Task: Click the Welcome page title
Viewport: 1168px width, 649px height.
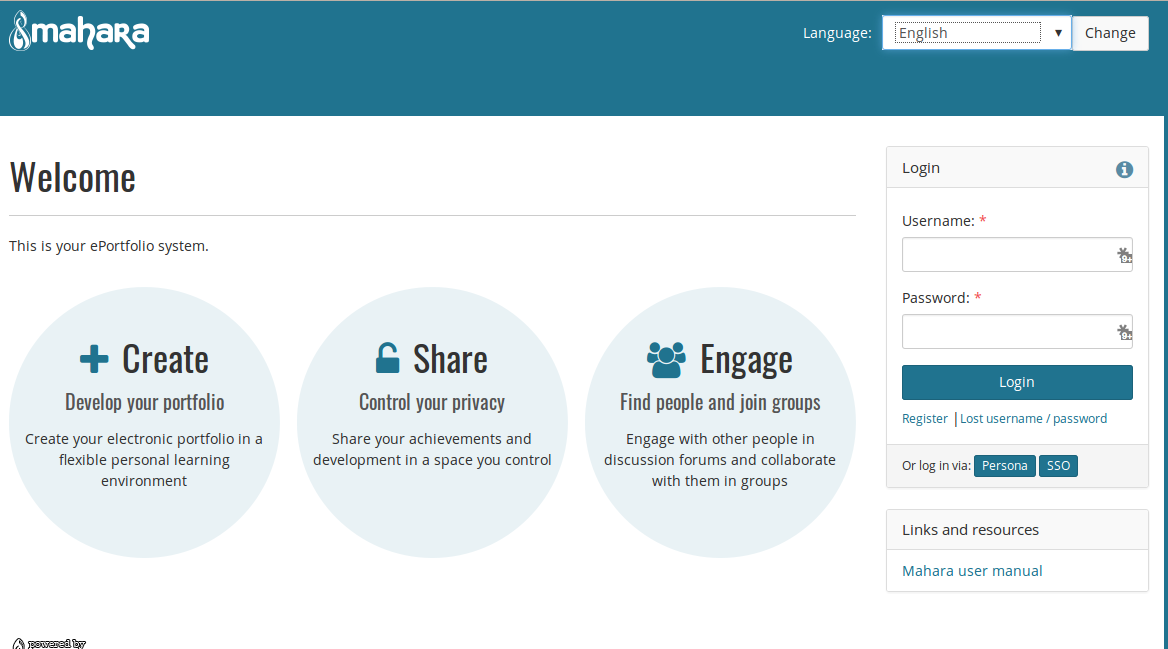Action: point(72,177)
